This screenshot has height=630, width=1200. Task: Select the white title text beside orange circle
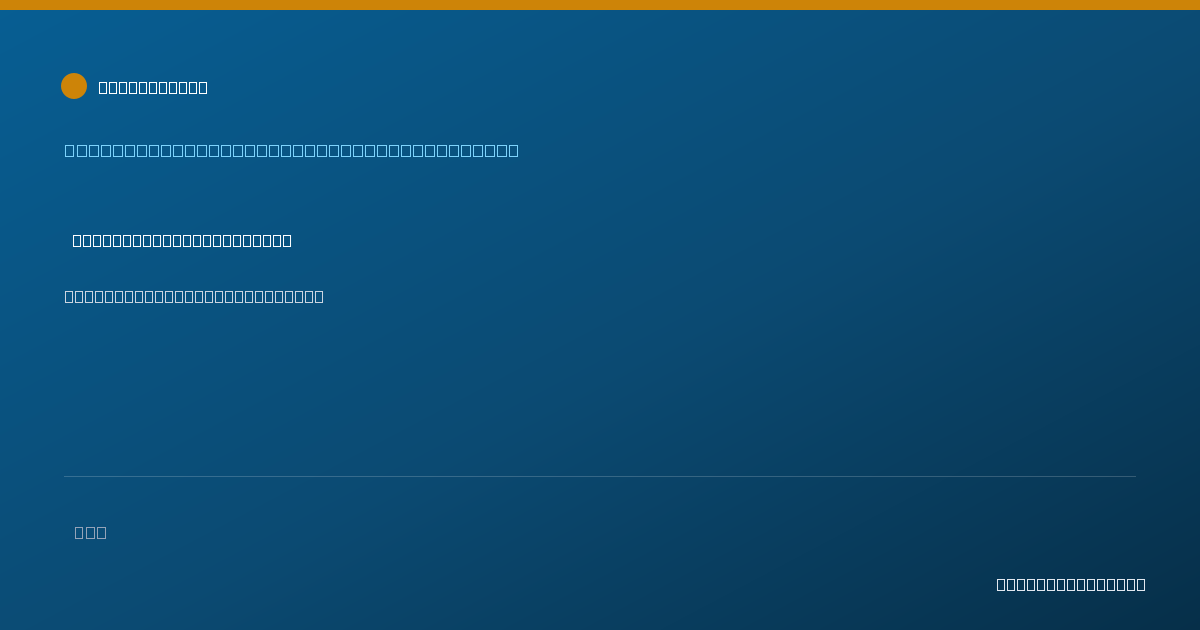(x=153, y=87)
